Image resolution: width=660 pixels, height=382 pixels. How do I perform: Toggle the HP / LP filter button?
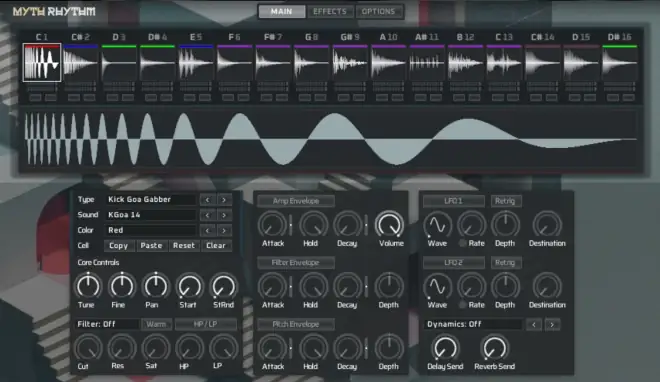(205, 324)
